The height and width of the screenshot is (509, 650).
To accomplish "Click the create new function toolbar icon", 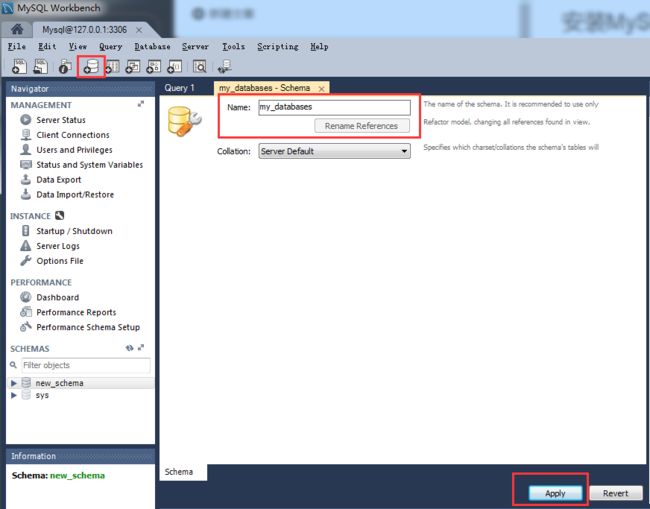I will pos(174,66).
